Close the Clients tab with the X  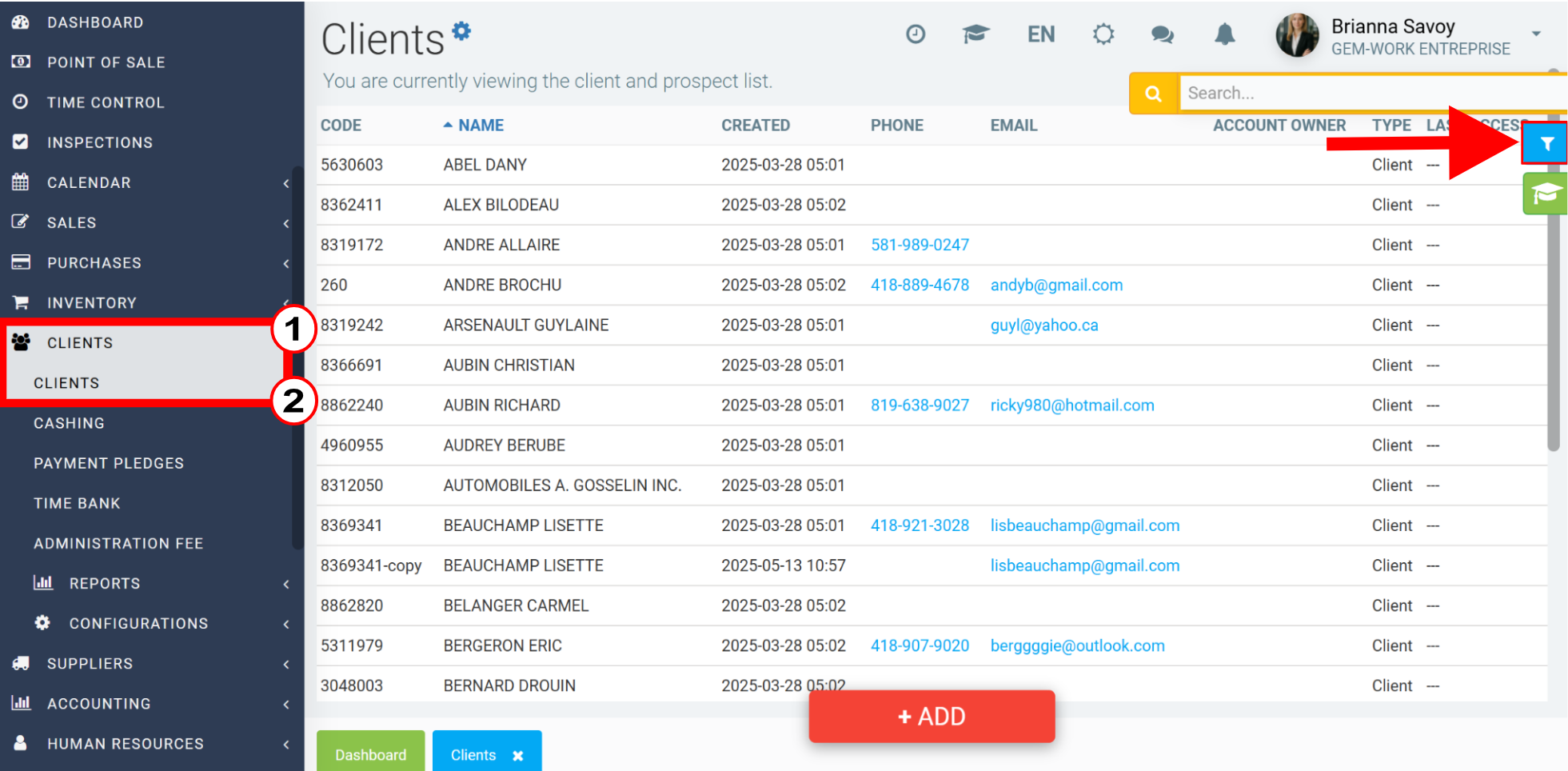pyautogui.click(x=518, y=755)
